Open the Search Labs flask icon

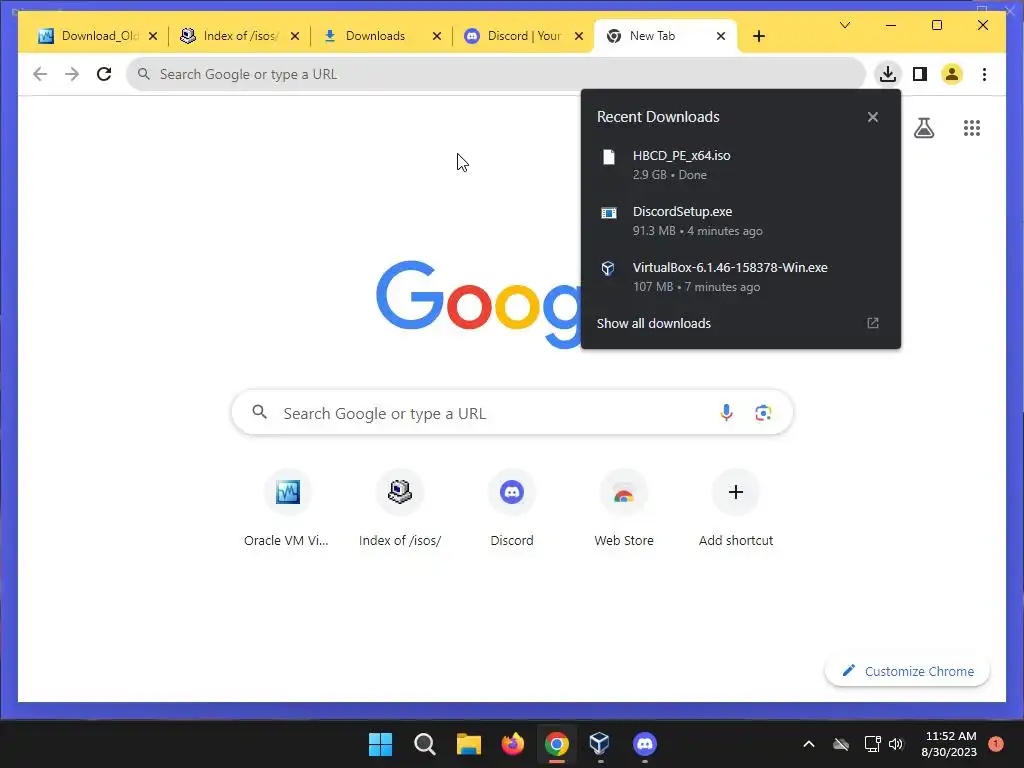pyautogui.click(x=923, y=128)
